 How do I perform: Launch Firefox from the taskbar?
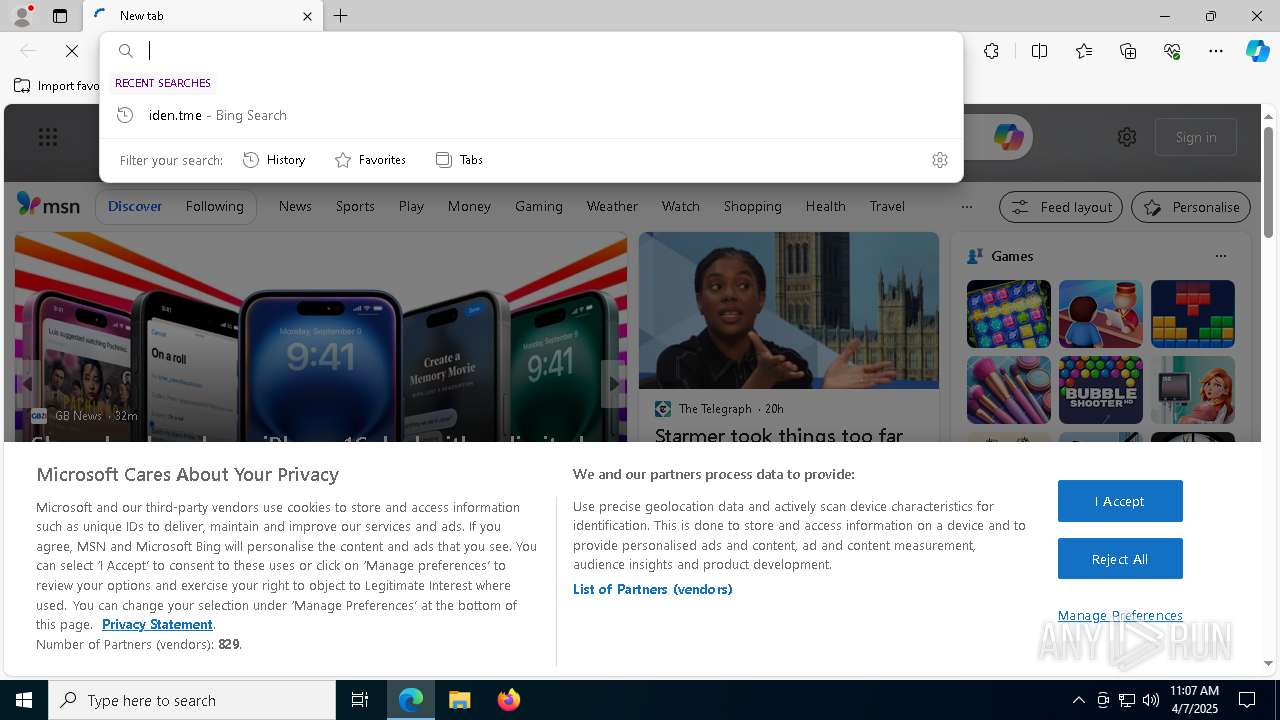point(509,700)
